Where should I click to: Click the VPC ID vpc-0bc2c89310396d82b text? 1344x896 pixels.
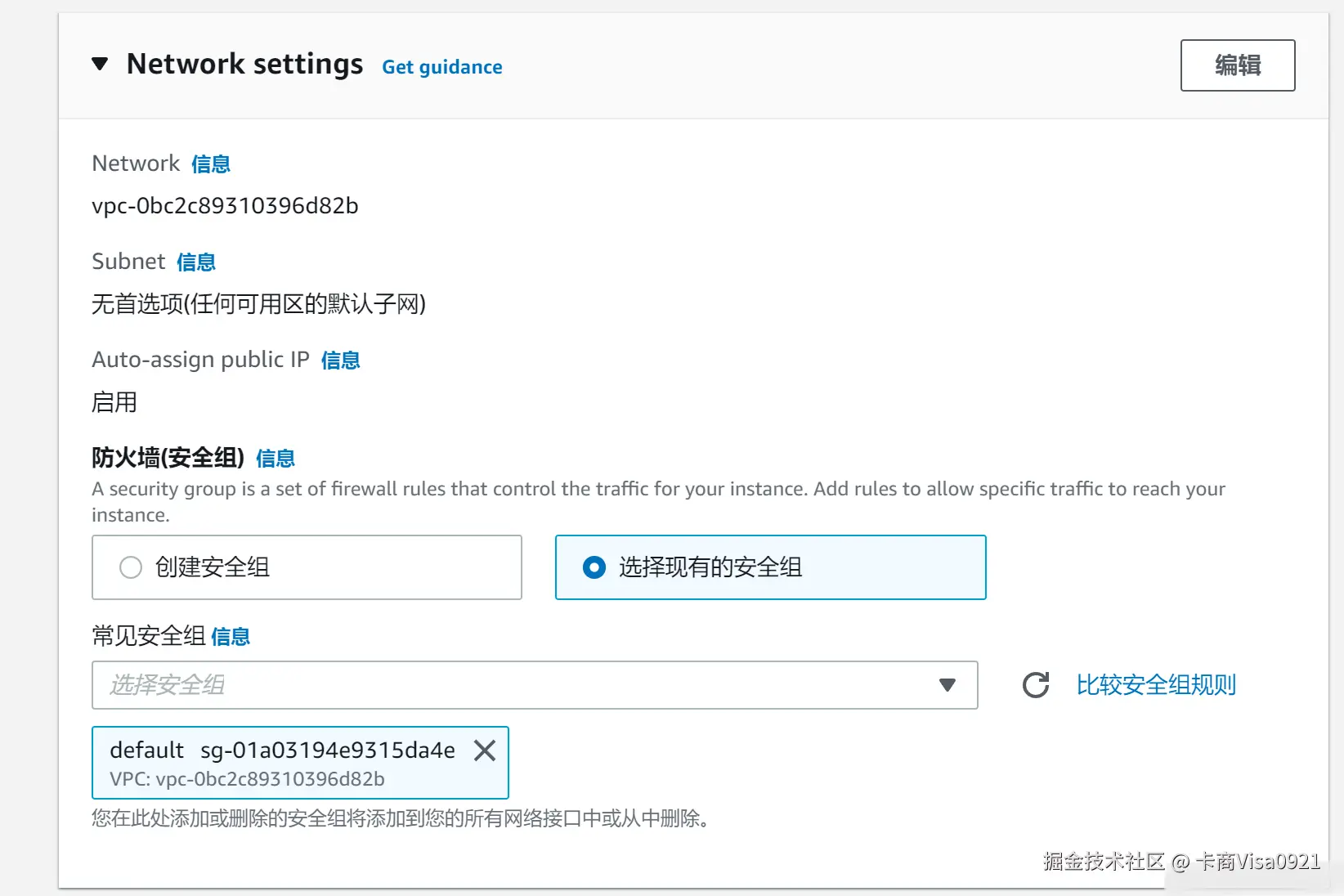(x=225, y=206)
